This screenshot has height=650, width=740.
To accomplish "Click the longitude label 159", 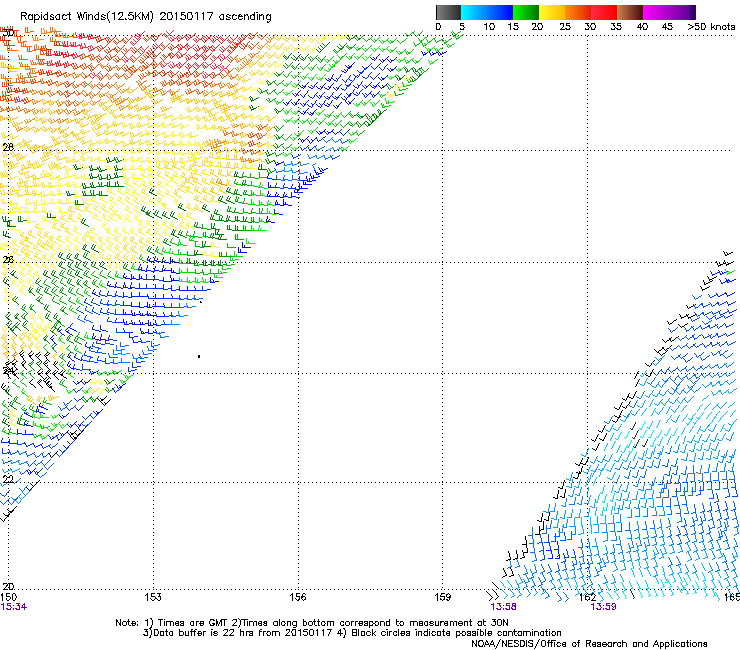I will pyautogui.click(x=443, y=597).
